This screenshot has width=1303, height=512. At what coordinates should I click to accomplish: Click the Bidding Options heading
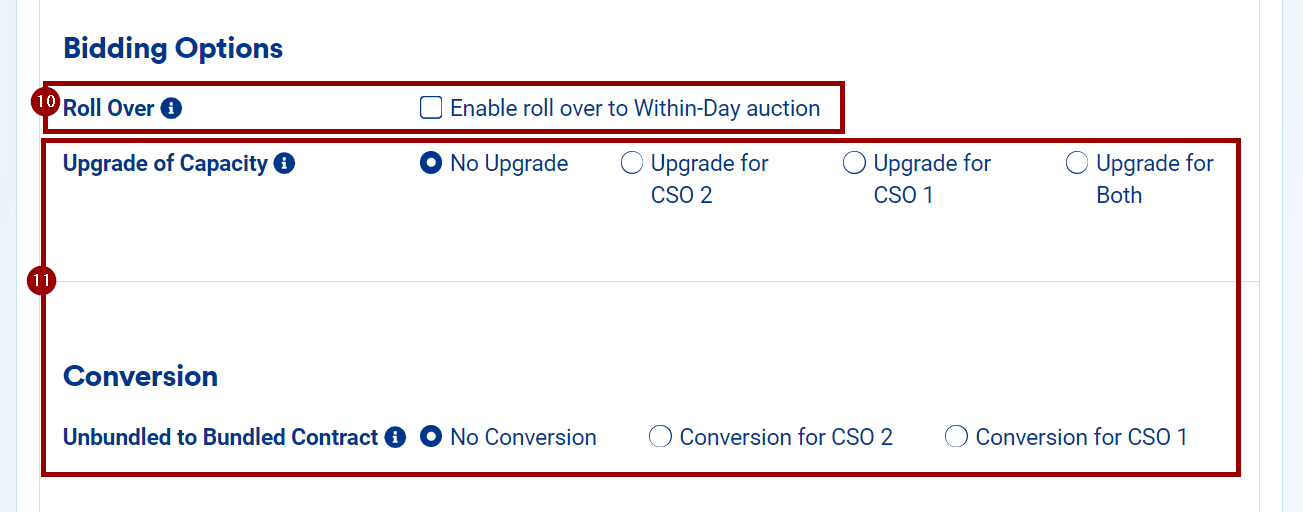tap(173, 48)
